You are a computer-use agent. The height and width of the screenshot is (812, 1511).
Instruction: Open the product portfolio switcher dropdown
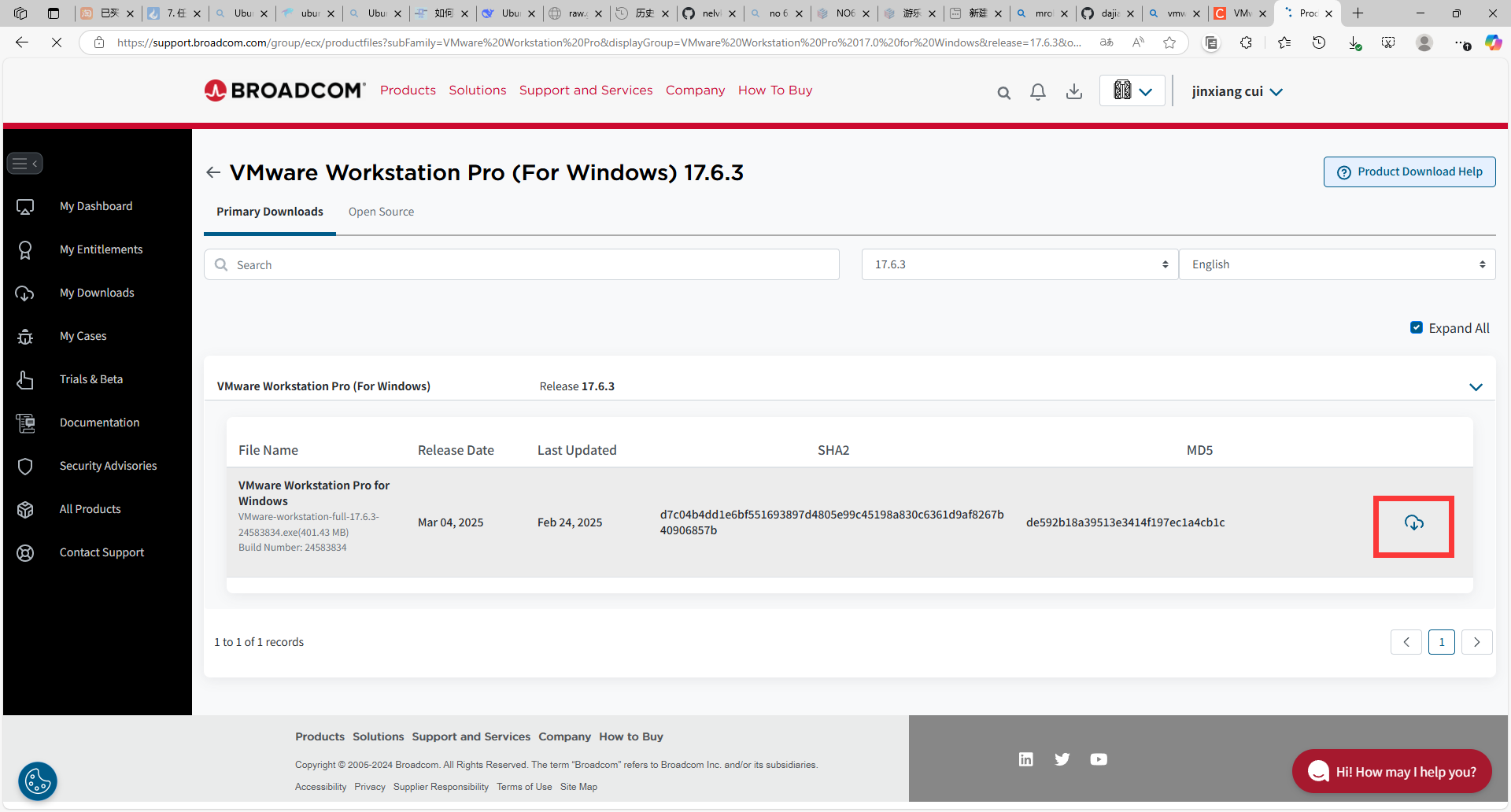[x=1132, y=90]
